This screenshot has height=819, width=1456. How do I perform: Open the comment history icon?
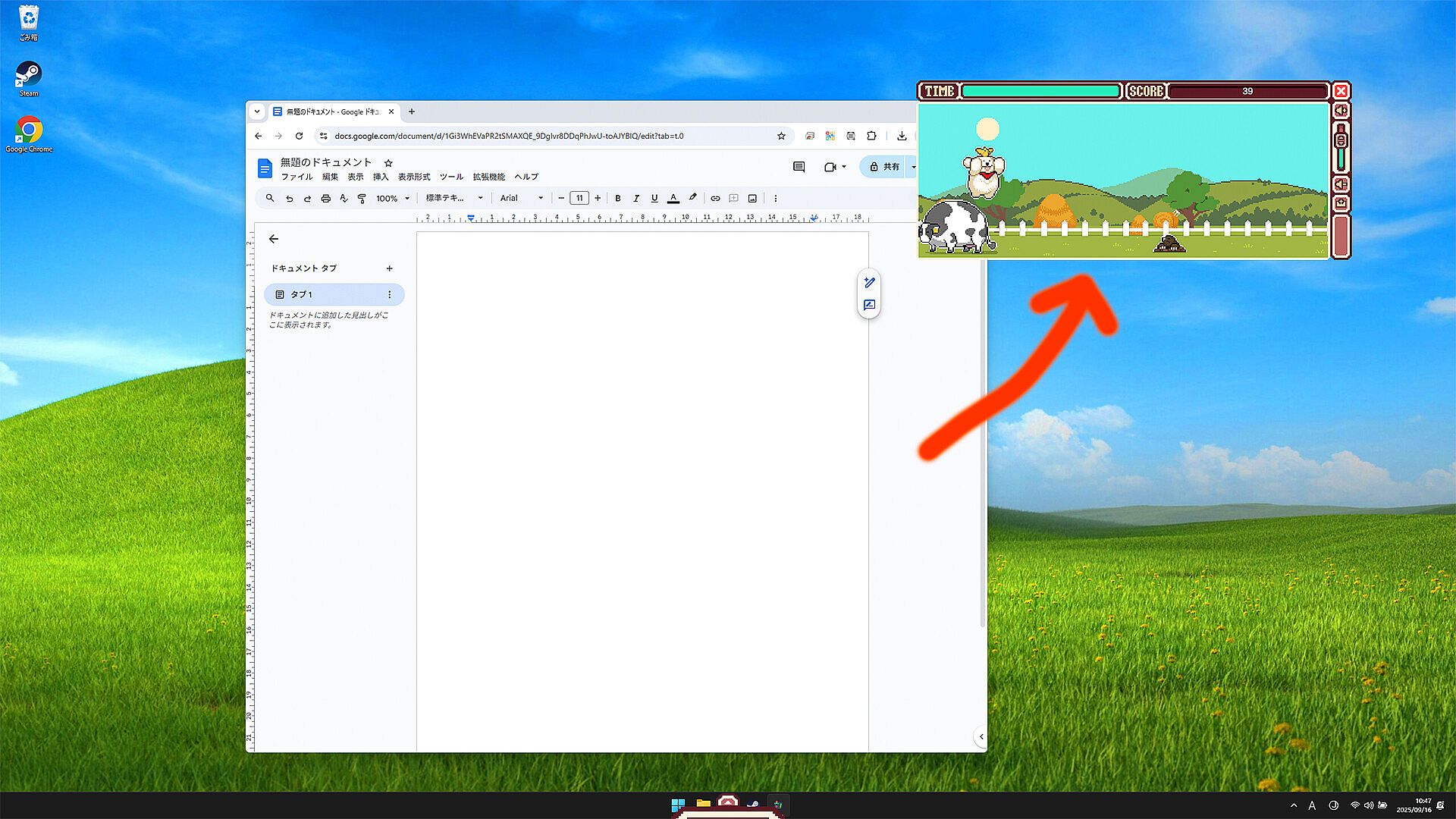799,167
